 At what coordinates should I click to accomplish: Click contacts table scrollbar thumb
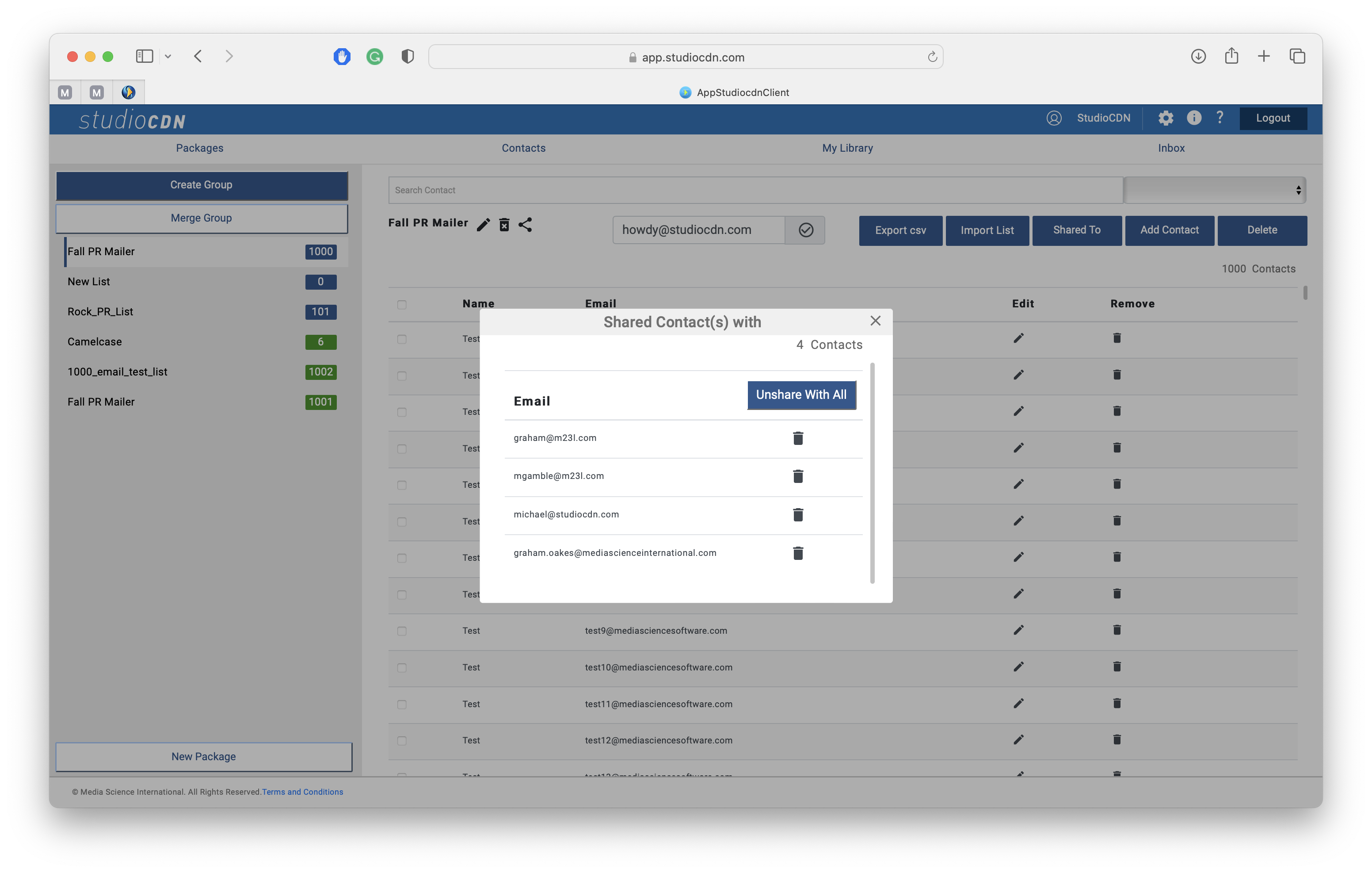pyautogui.click(x=1305, y=292)
